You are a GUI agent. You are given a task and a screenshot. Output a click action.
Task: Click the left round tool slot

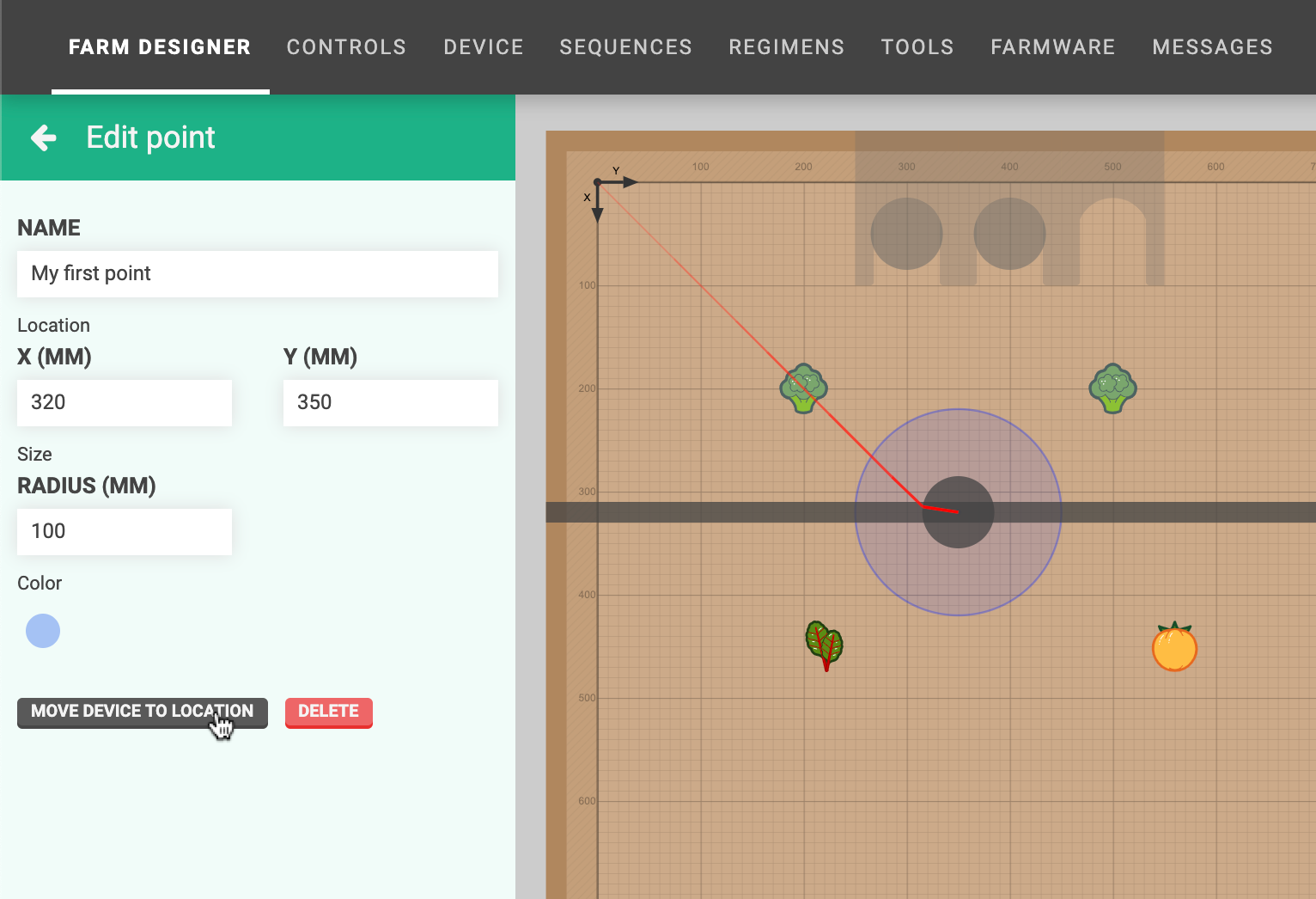[906, 234]
